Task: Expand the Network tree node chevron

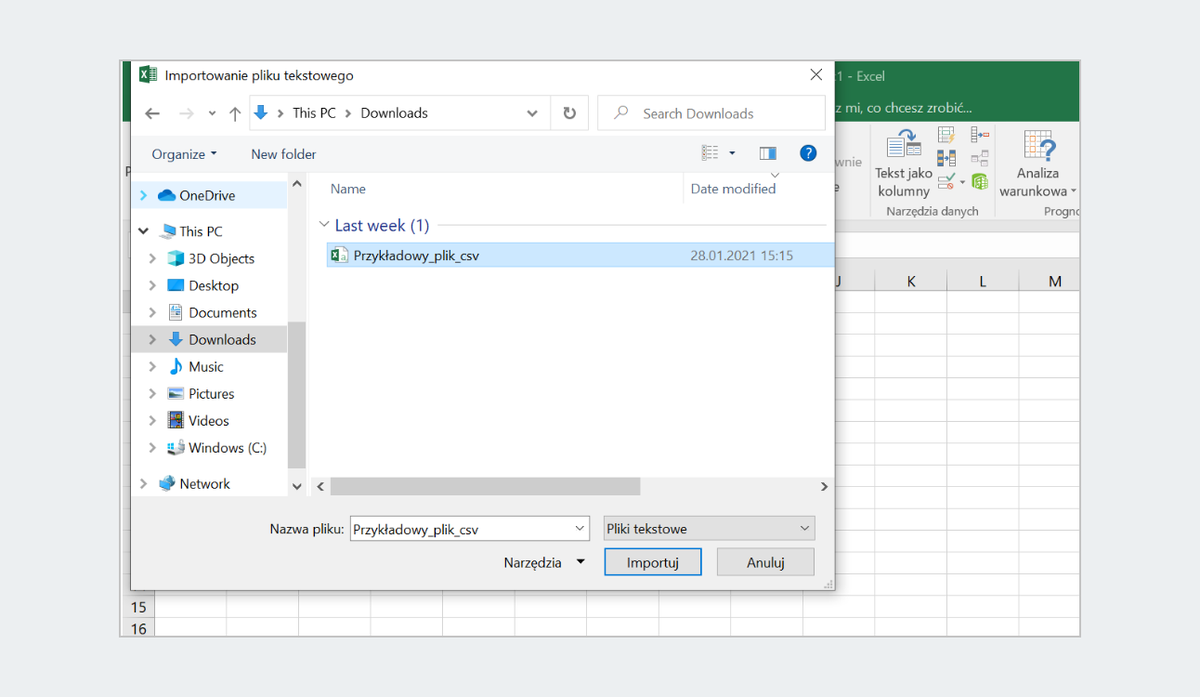Action: 143,484
